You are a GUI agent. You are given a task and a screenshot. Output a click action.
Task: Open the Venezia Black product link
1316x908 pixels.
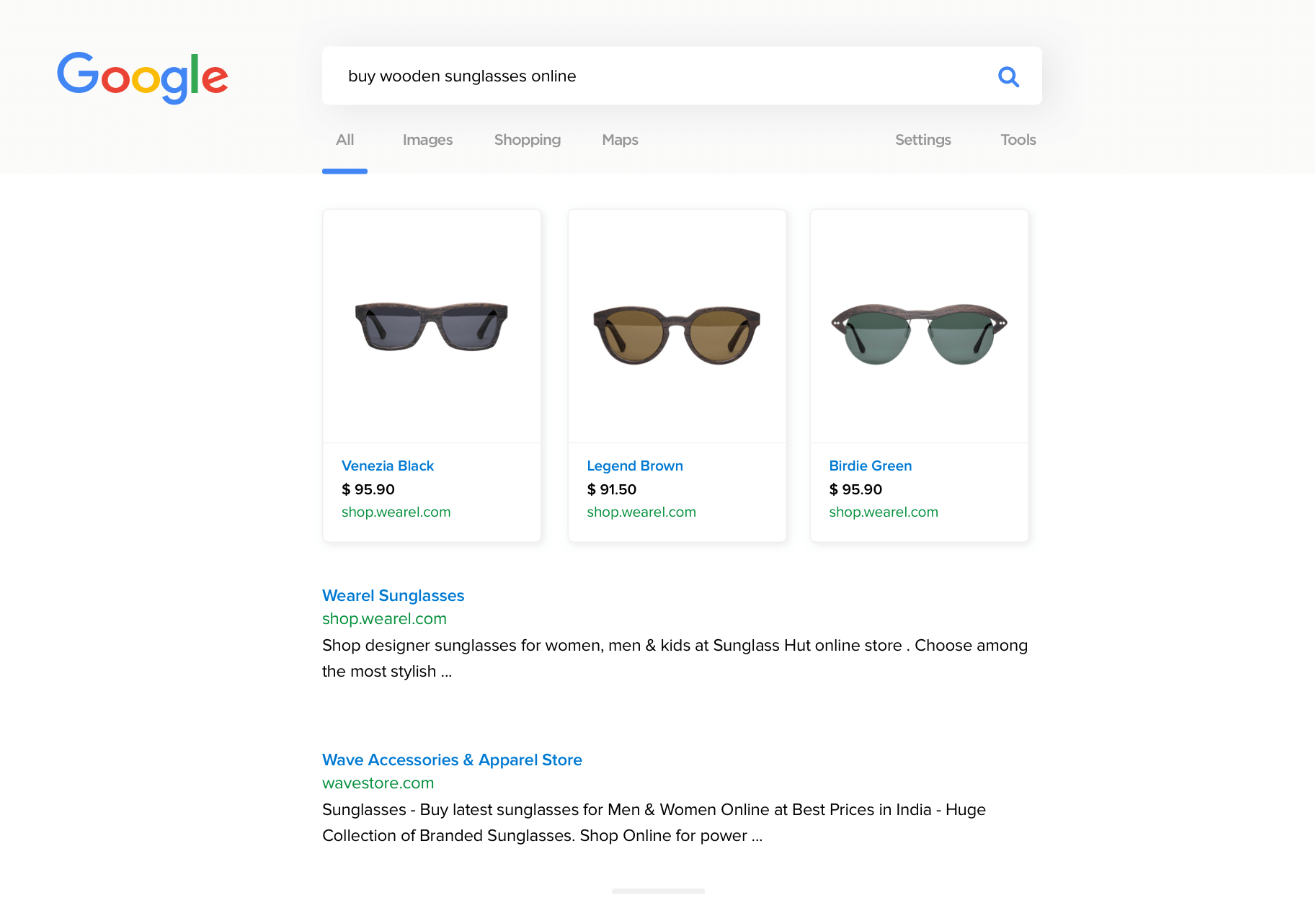388,466
